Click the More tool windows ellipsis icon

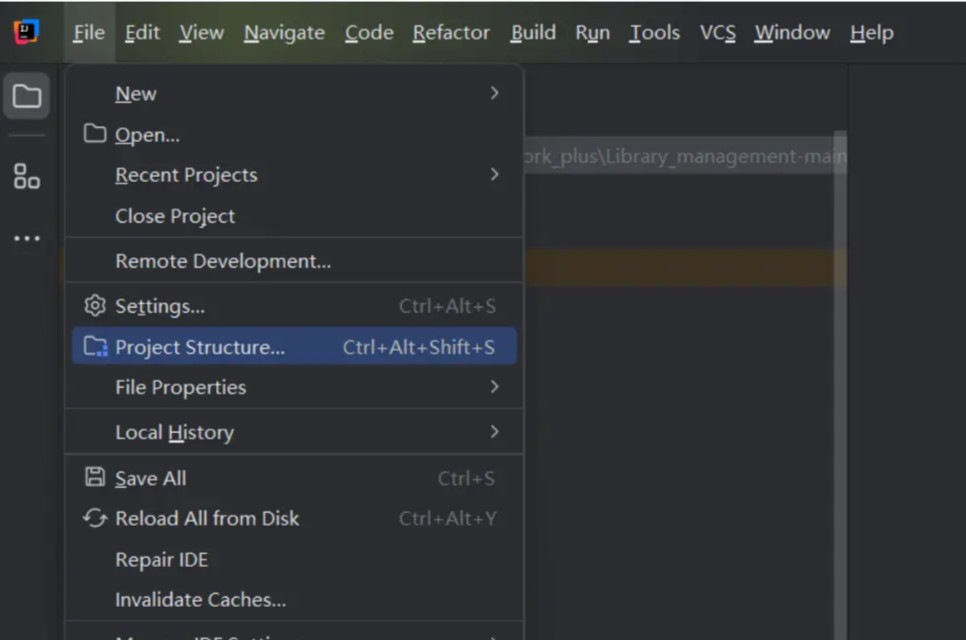[27, 239]
